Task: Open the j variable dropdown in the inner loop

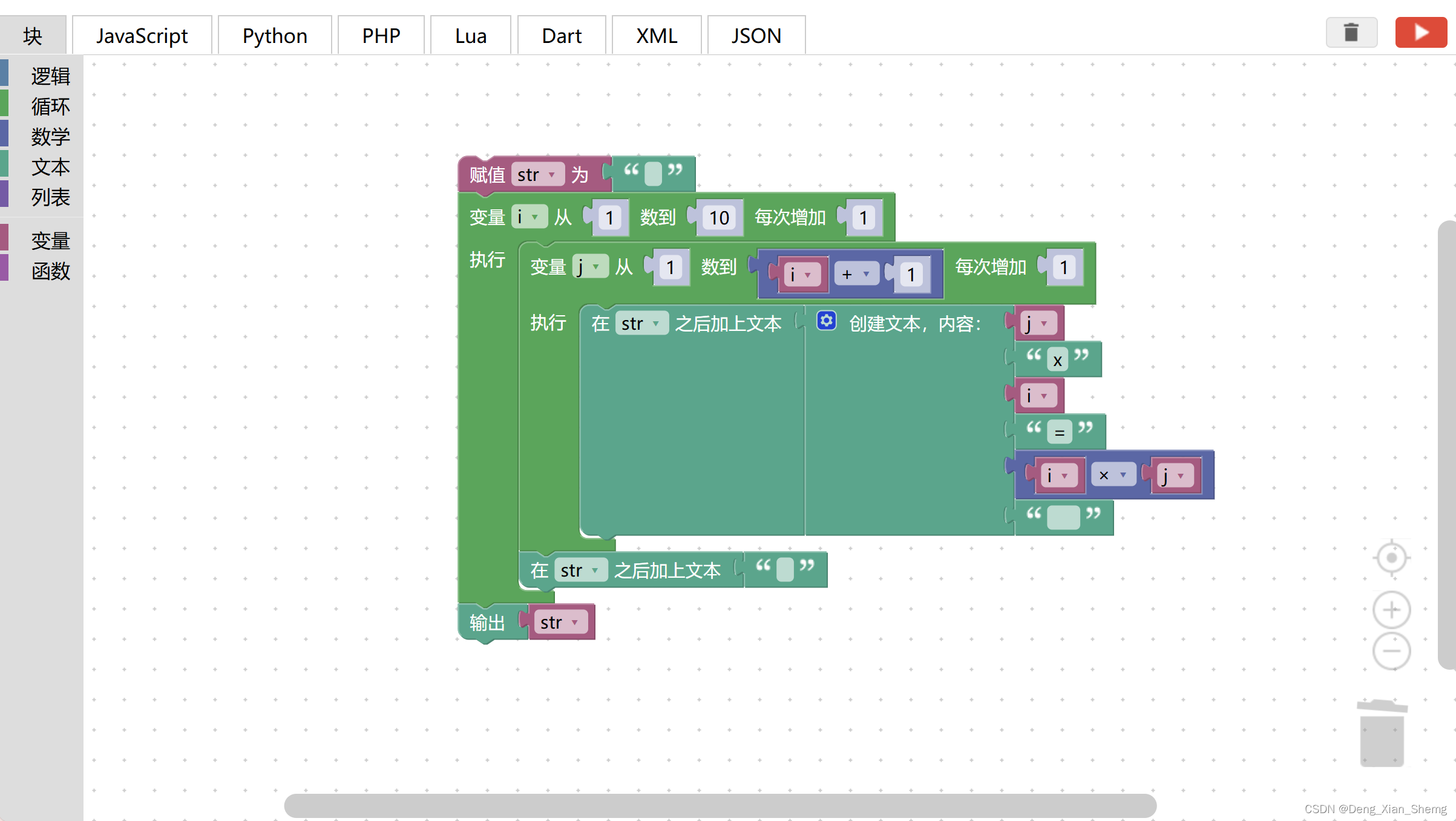Action: point(589,266)
